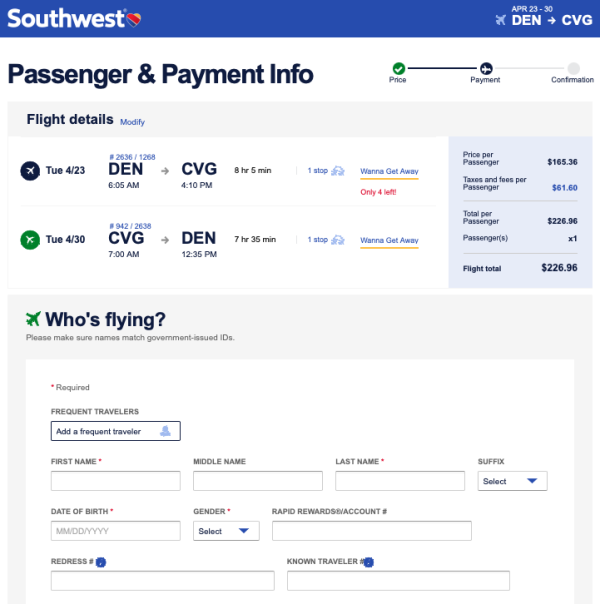View 1 stop details for 4/30 flight

[317, 240]
